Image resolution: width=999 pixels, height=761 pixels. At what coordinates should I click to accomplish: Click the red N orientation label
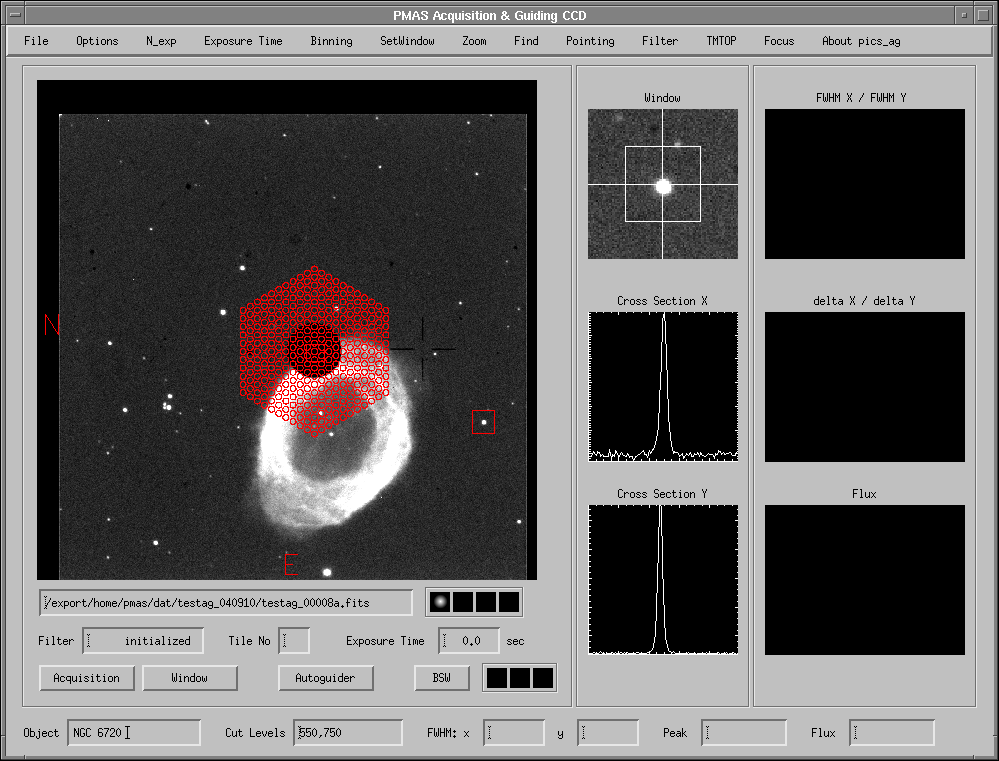[53, 325]
